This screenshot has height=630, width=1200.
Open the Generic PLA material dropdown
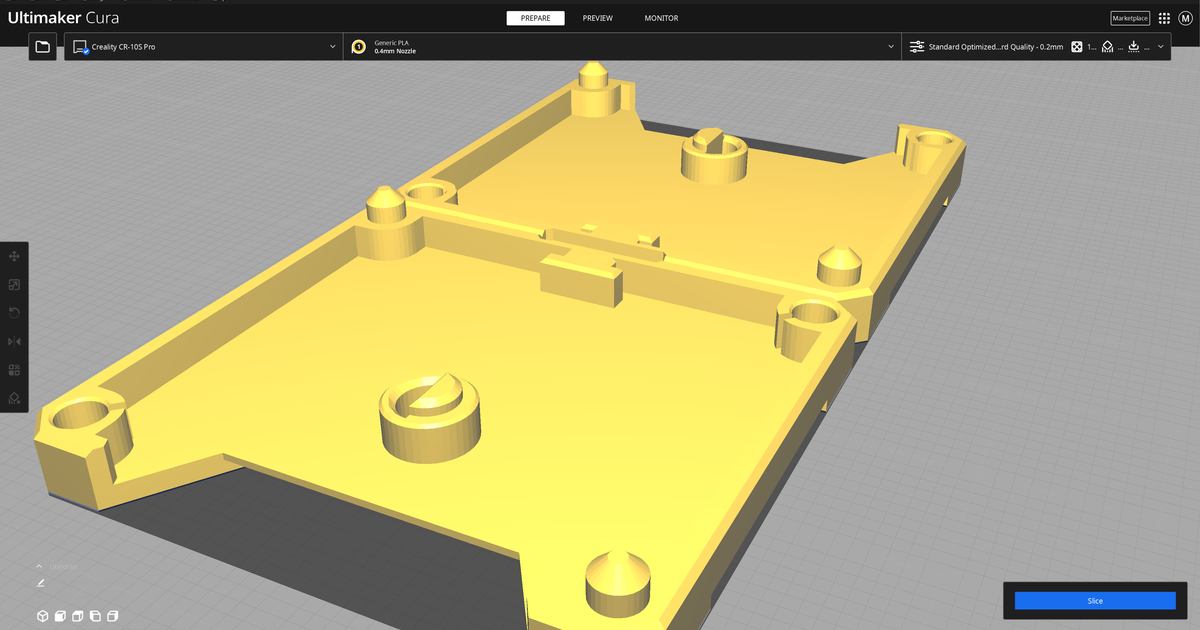tap(620, 46)
